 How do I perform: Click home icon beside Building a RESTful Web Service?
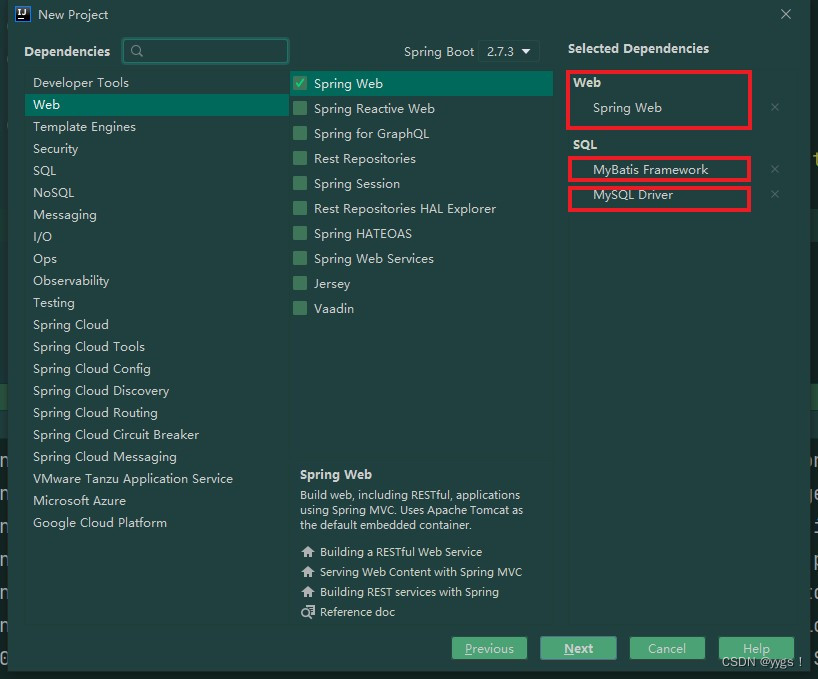tap(308, 552)
